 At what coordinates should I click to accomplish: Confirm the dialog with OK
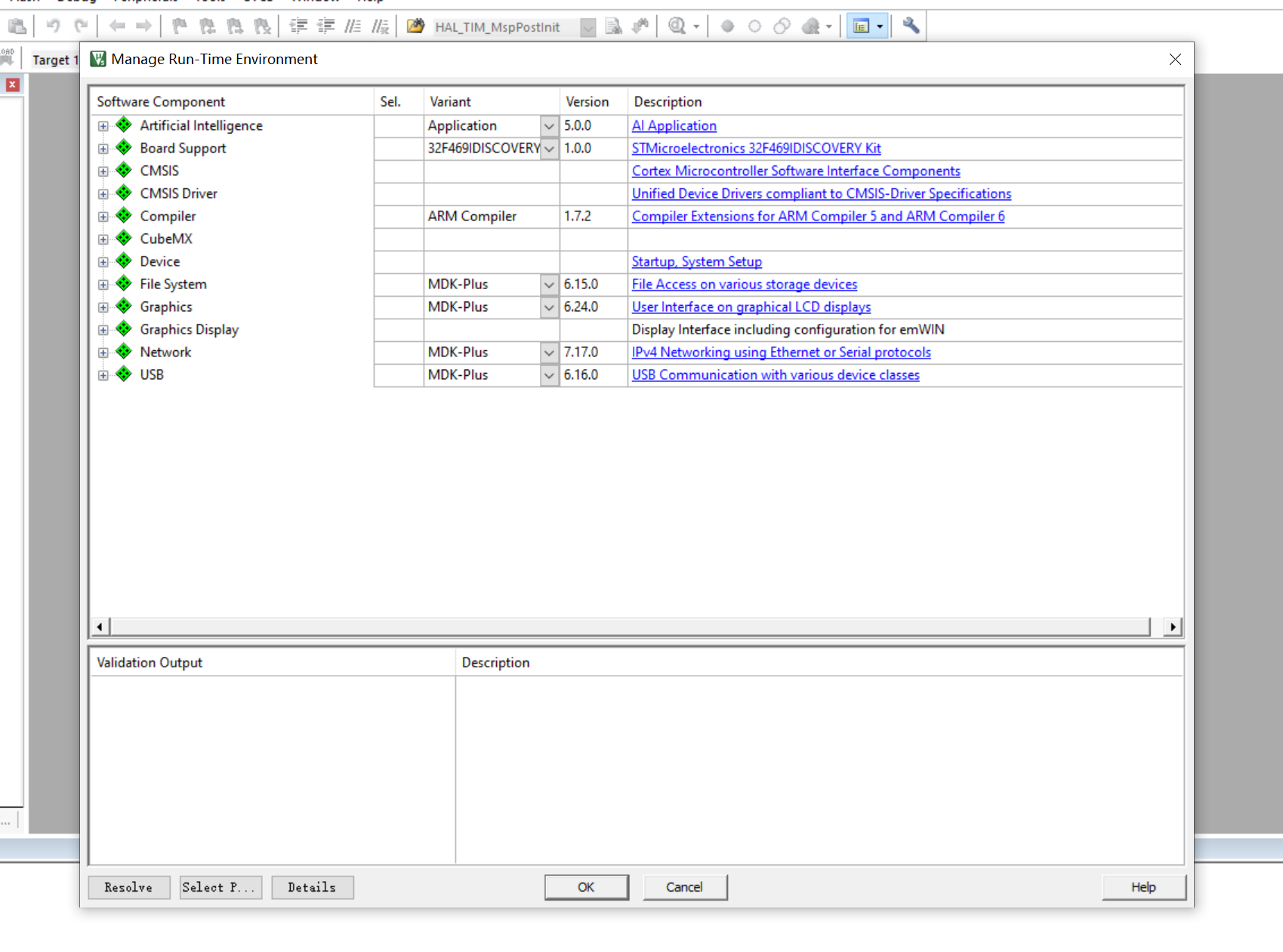click(587, 887)
